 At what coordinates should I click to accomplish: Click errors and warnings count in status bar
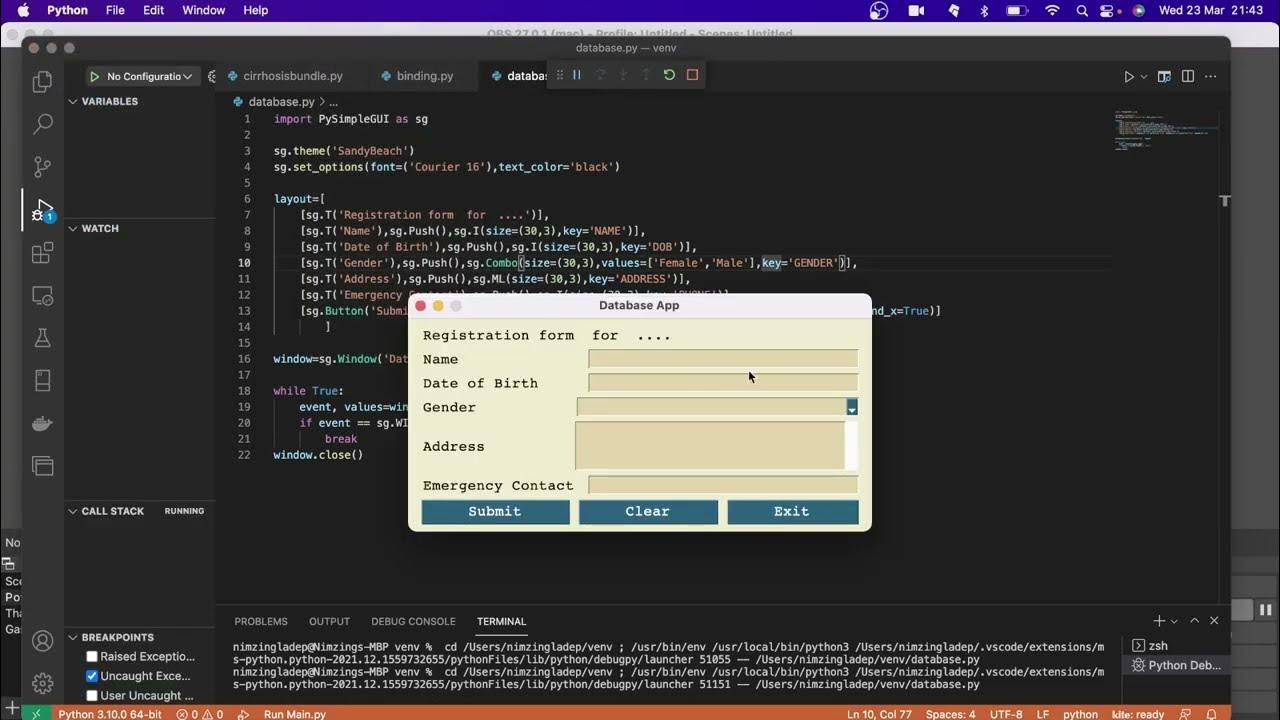pos(199,714)
